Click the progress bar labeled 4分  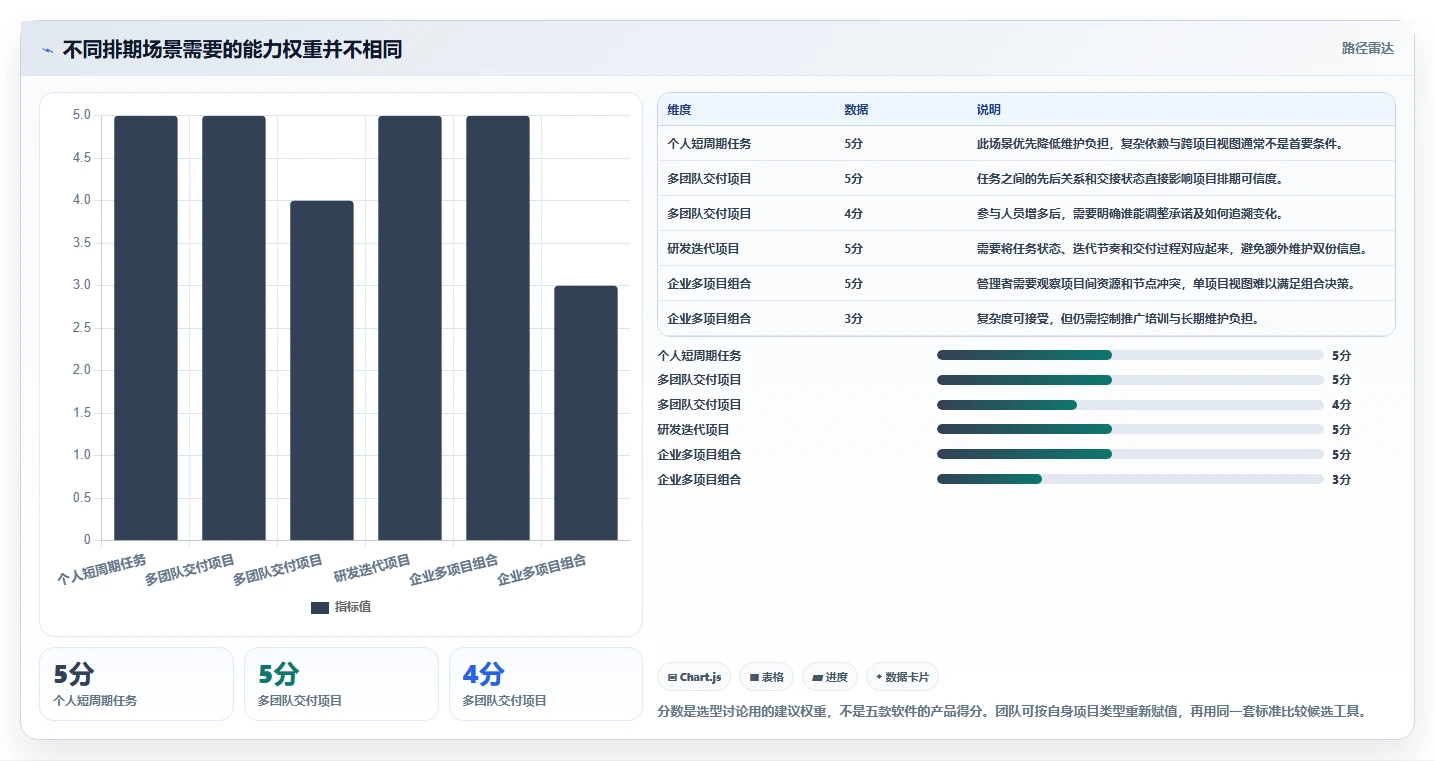[x=1130, y=405]
